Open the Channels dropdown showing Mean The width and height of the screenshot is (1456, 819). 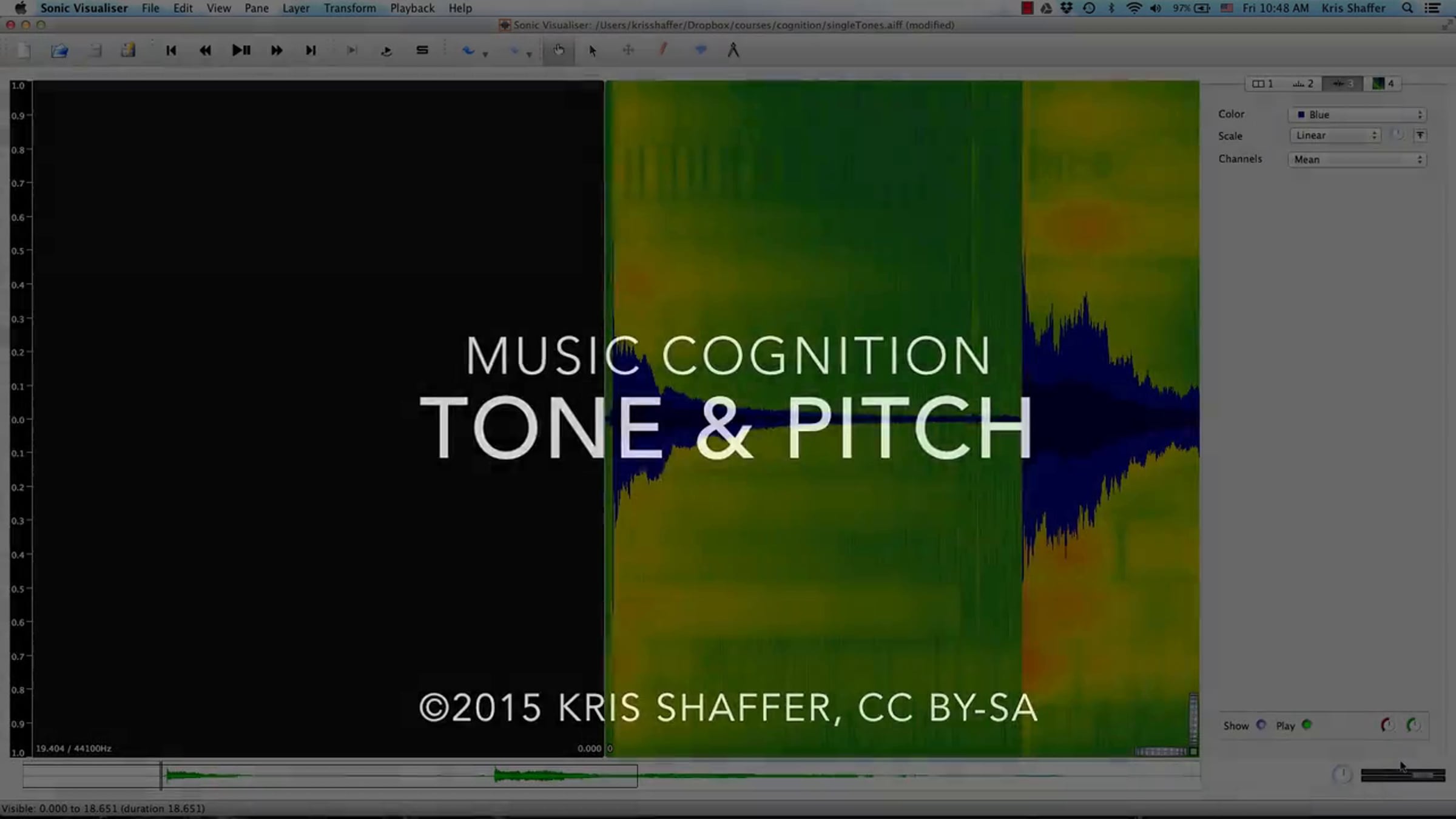pos(1357,160)
